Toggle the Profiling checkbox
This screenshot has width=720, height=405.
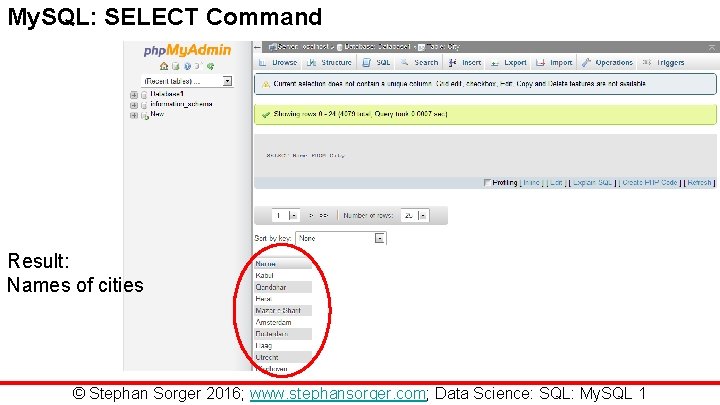tap(487, 183)
